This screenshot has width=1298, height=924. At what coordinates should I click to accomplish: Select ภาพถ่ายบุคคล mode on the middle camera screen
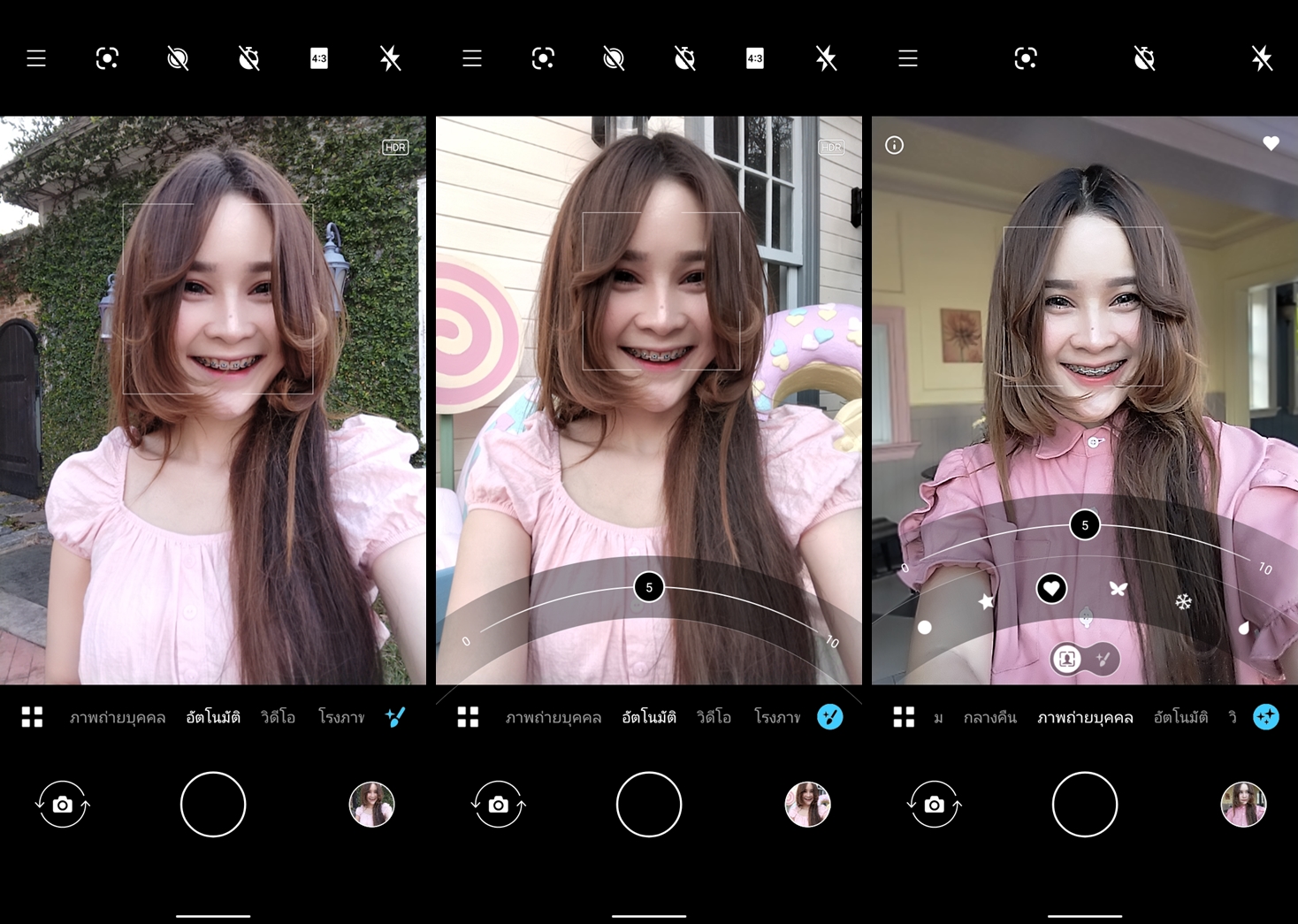click(554, 717)
